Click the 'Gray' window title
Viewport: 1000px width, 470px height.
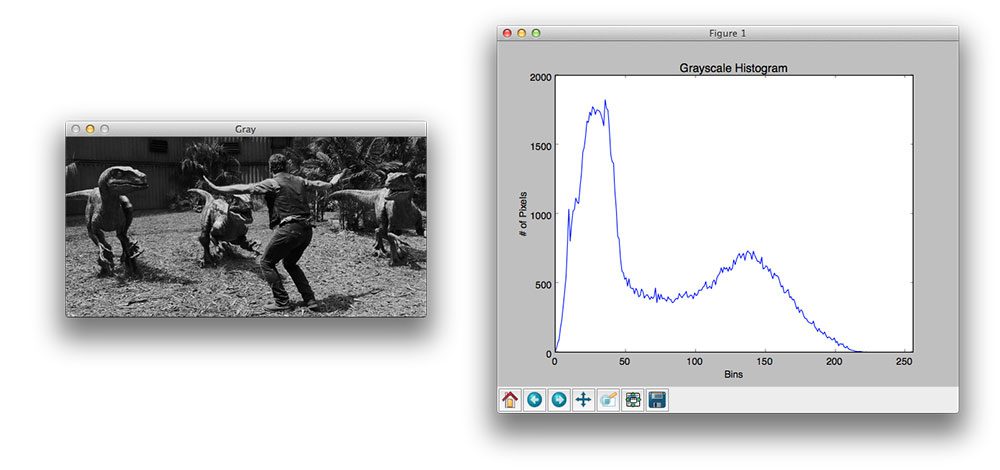246,129
